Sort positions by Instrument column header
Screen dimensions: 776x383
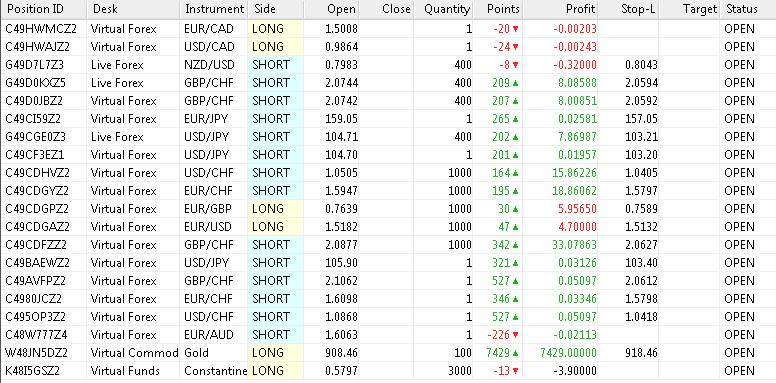coord(214,9)
